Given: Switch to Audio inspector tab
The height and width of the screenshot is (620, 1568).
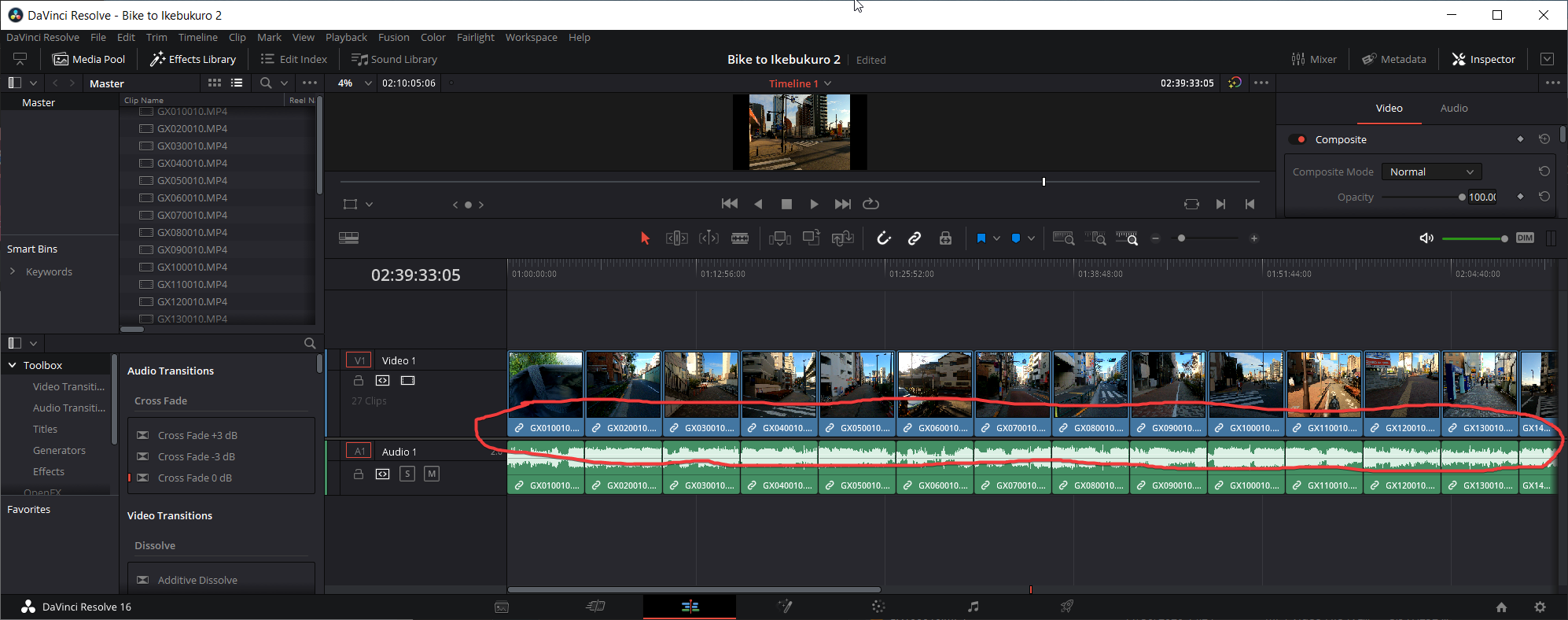Looking at the screenshot, I should tap(1454, 108).
